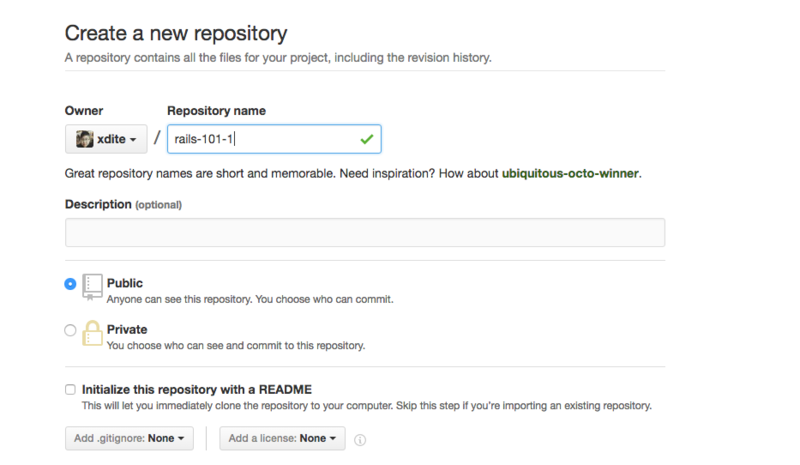Click the green checkmark validation icon
Viewport: 800px width, 465px height.
tap(367, 139)
